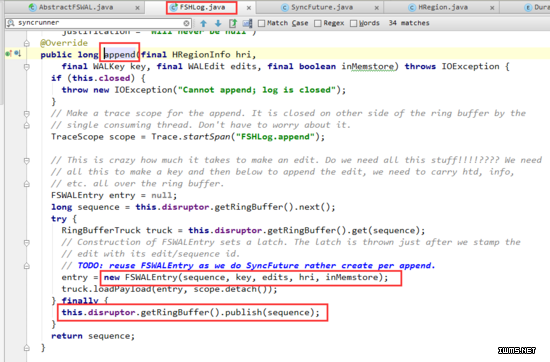Click the "new FSWALEntry(" constructor call
The image size is (550, 362).
[x=143, y=277]
